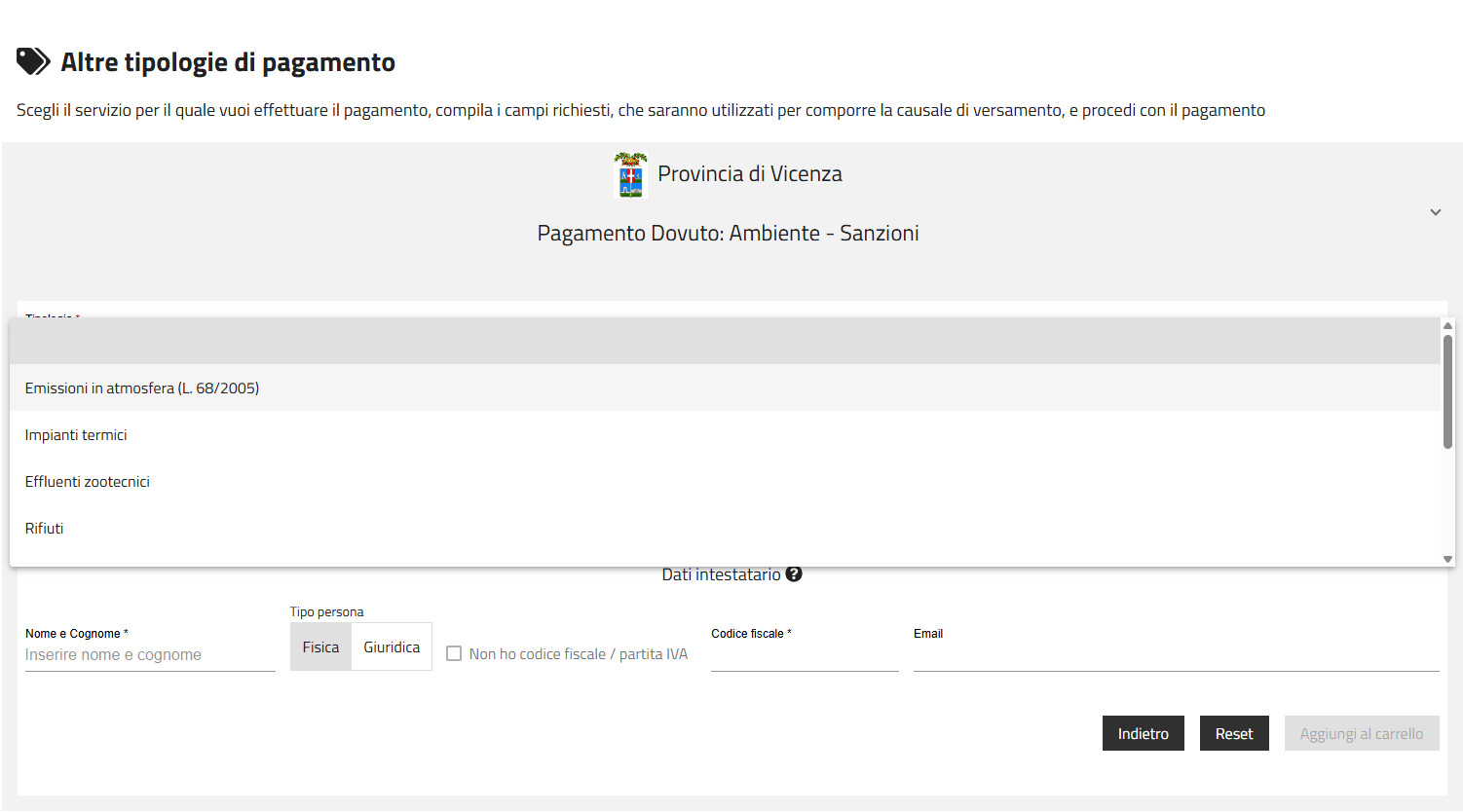Screen dimensions: 1463x812
Task: Click the scrollbar down arrow
Action: [x=1447, y=559]
